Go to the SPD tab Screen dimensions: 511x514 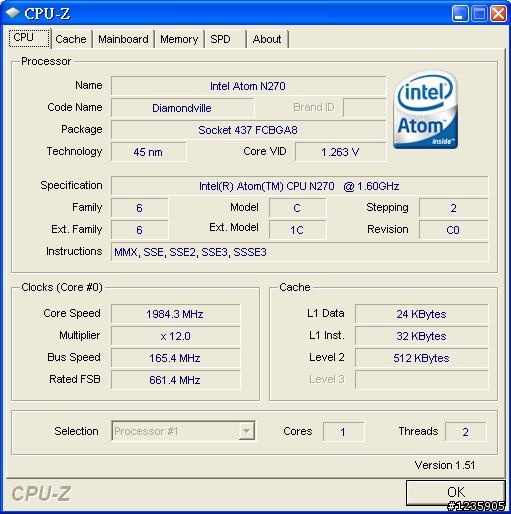click(x=225, y=39)
